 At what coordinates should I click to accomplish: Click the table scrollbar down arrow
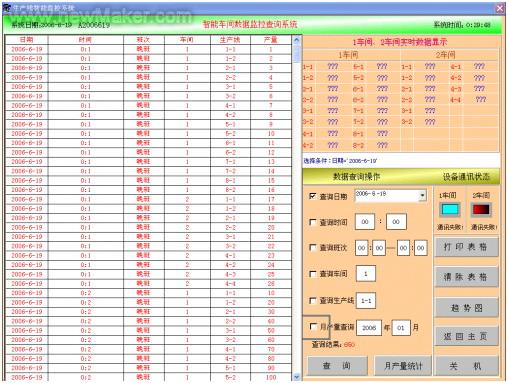coord(296,377)
